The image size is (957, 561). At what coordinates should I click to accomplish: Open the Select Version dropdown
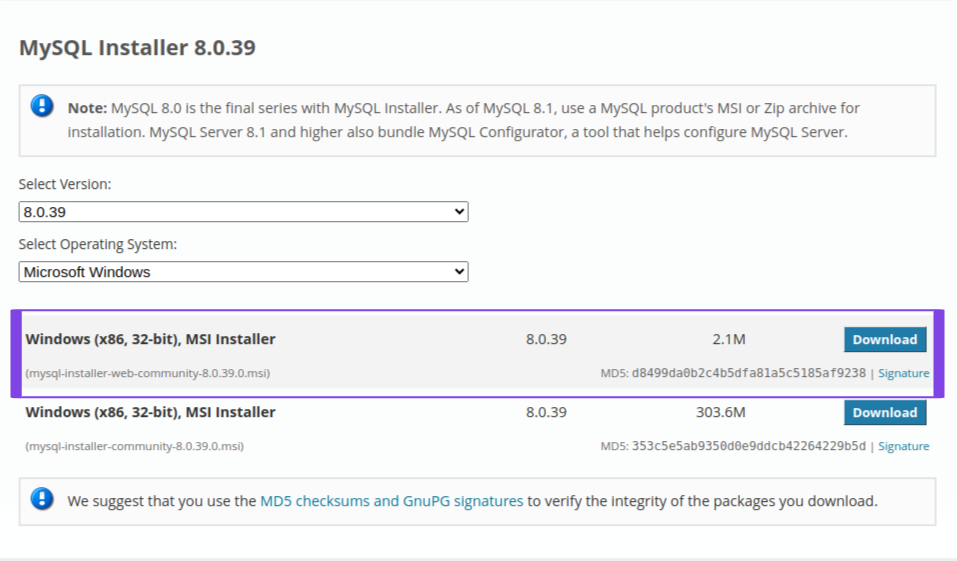pos(243,212)
